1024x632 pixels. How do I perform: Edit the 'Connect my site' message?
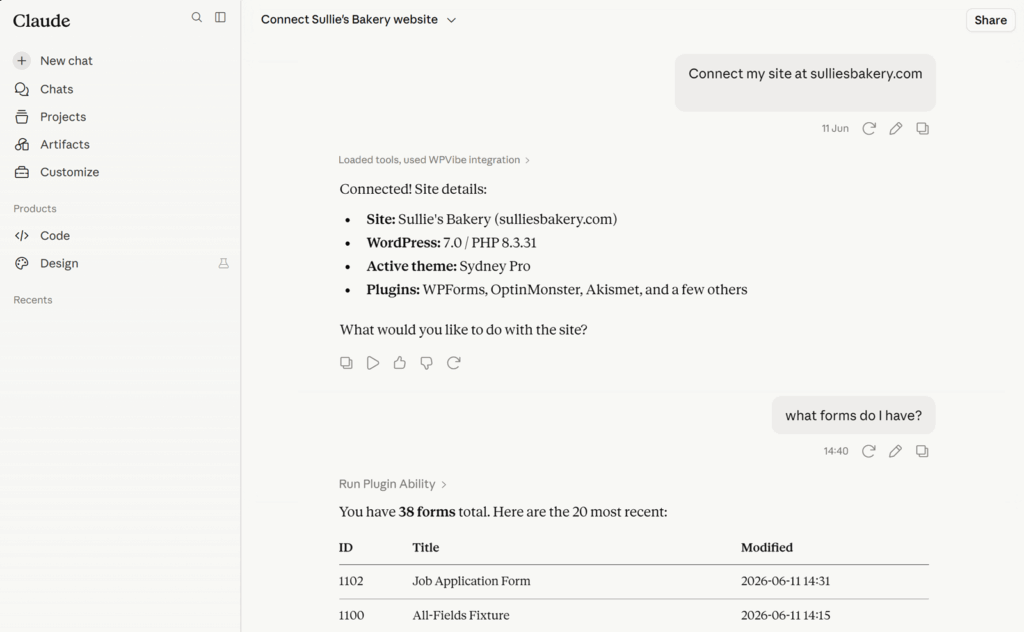pos(895,129)
